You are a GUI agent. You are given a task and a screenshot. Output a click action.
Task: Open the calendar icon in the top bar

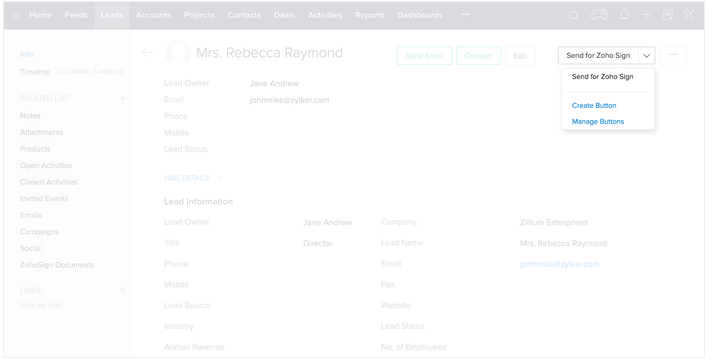668,15
